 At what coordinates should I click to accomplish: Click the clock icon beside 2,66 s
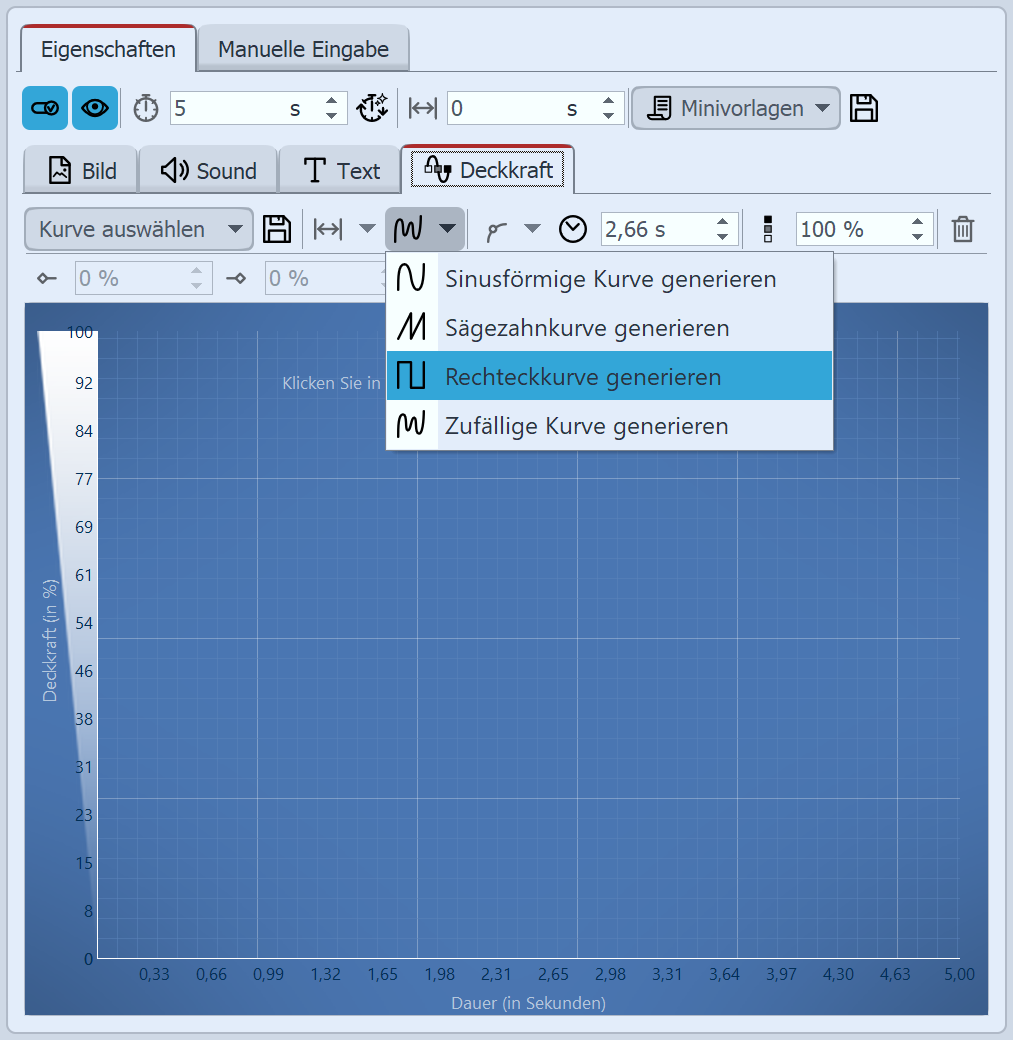tap(573, 229)
